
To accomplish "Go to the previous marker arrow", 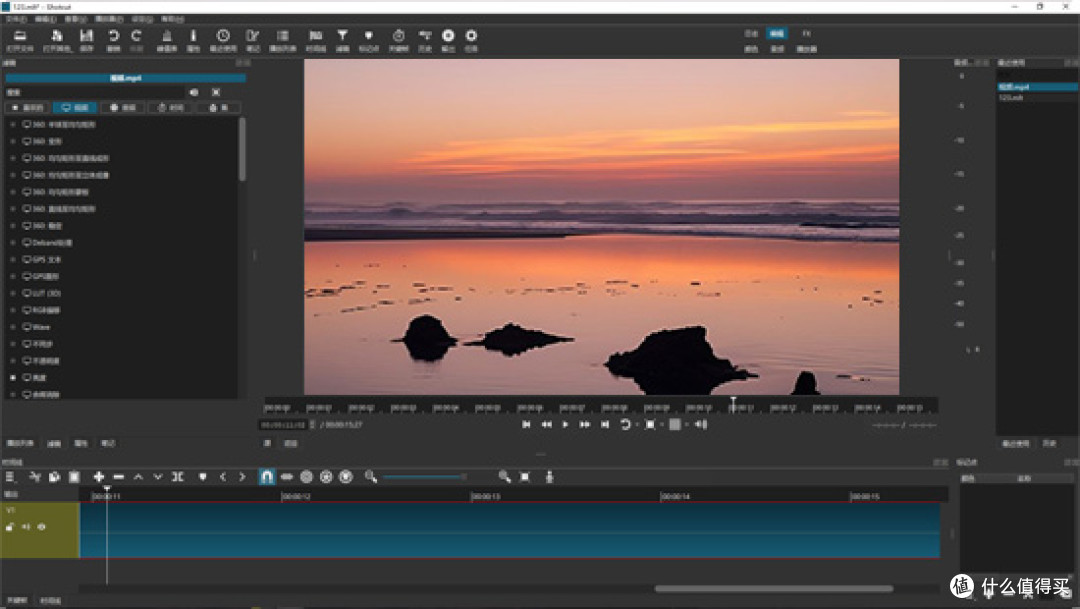I will click(222, 477).
